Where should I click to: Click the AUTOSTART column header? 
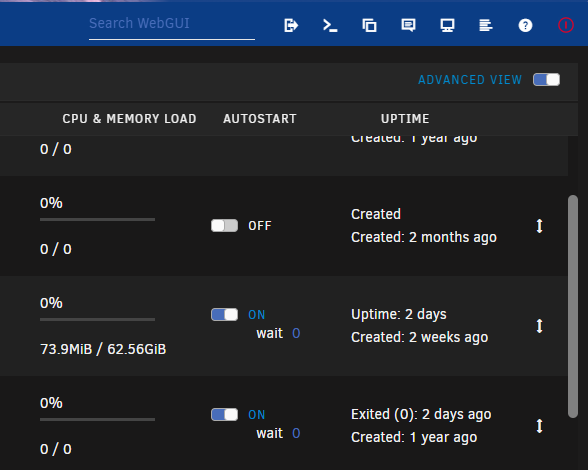(x=260, y=119)
